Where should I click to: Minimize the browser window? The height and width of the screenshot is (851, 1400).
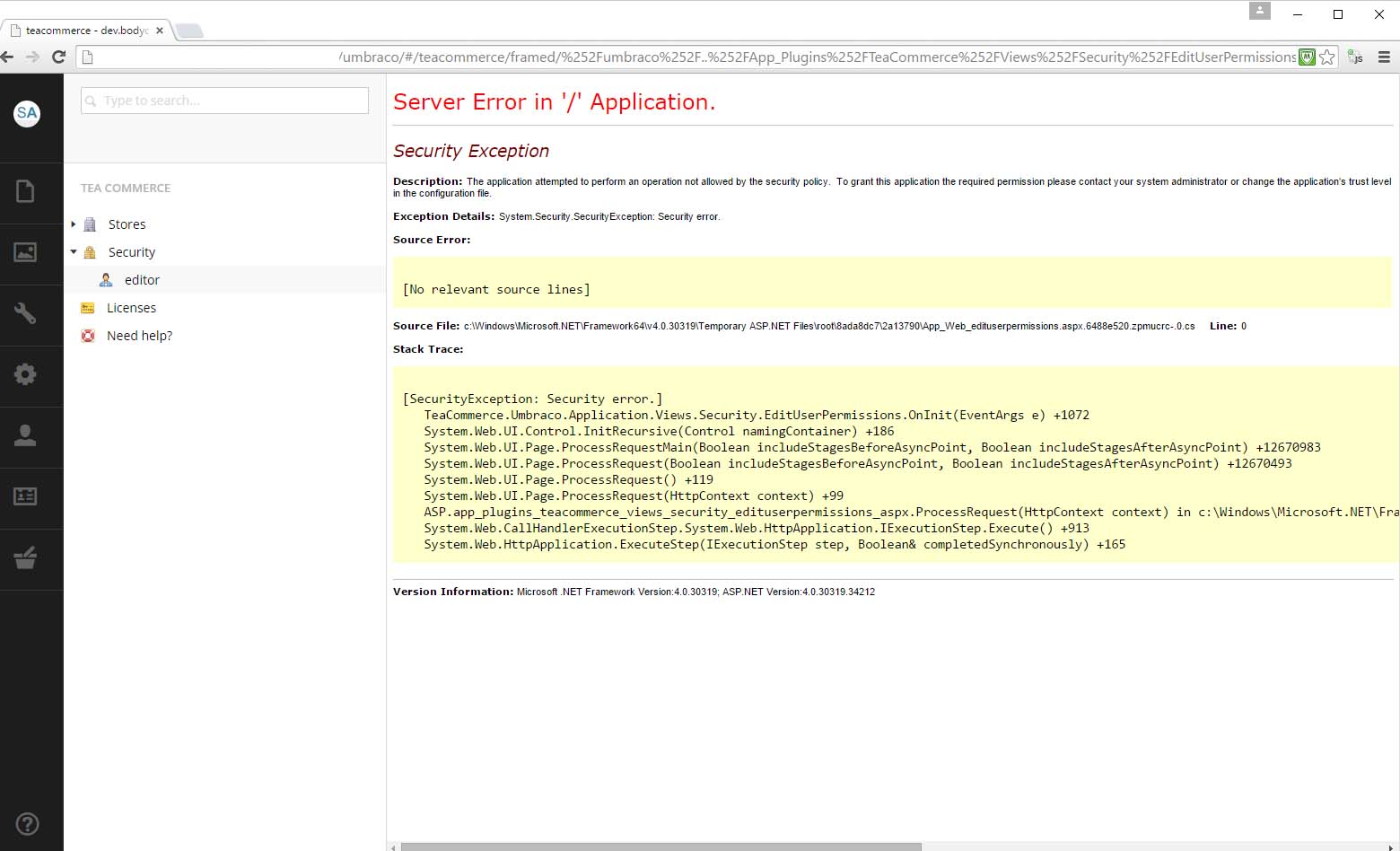[x=1298, y=13]
